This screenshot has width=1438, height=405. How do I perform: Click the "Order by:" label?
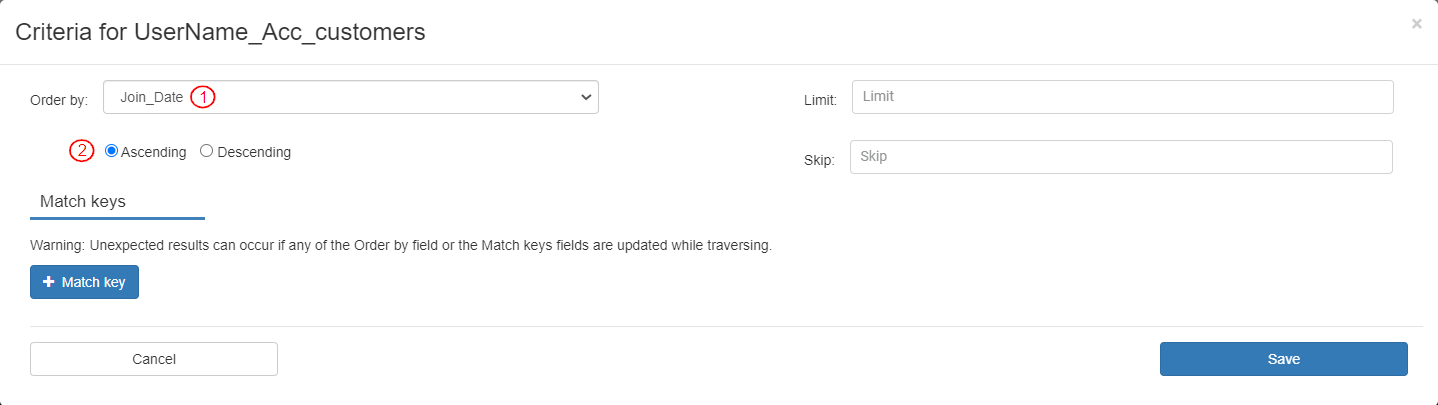coord(59,100)
